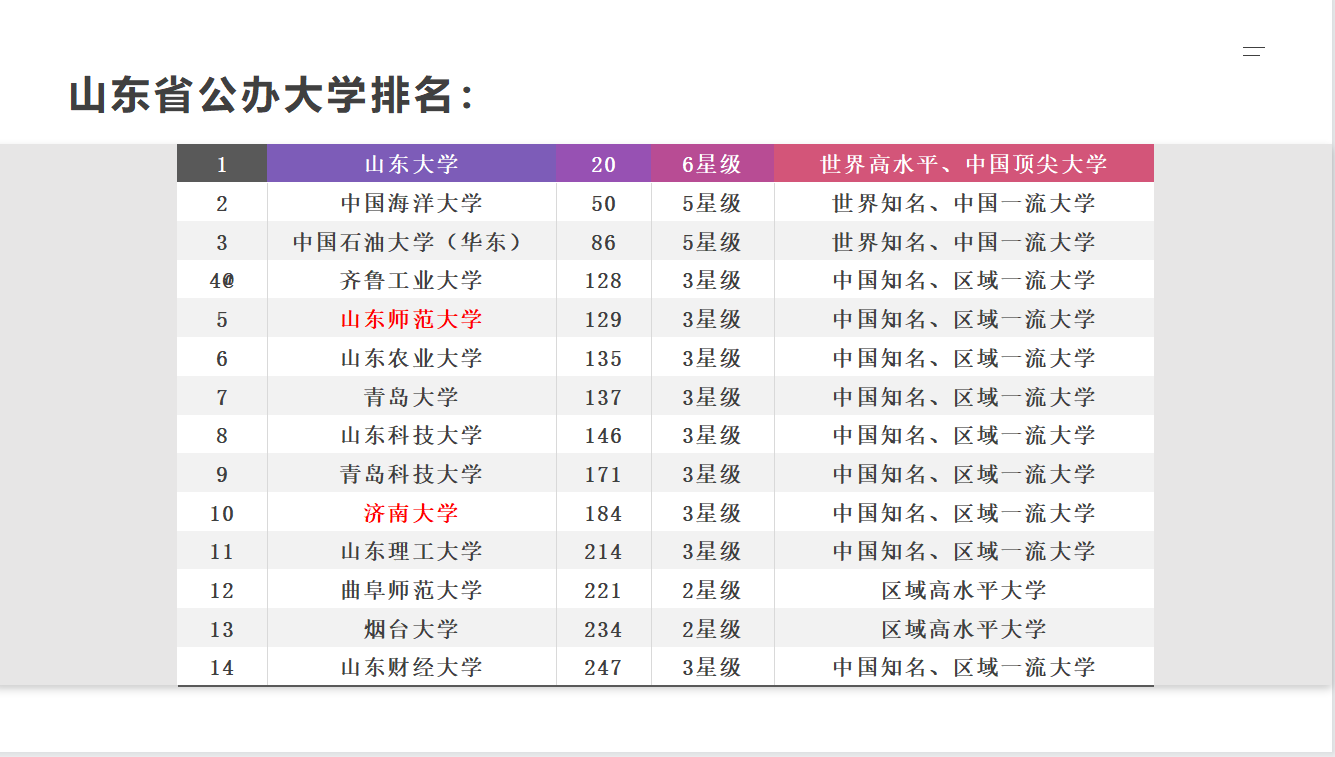The width and height of the screenshot is (1335, 757).
Task: Click the red 山东师范大学 text
Action: pyautogui.click(x=411, y=319)
